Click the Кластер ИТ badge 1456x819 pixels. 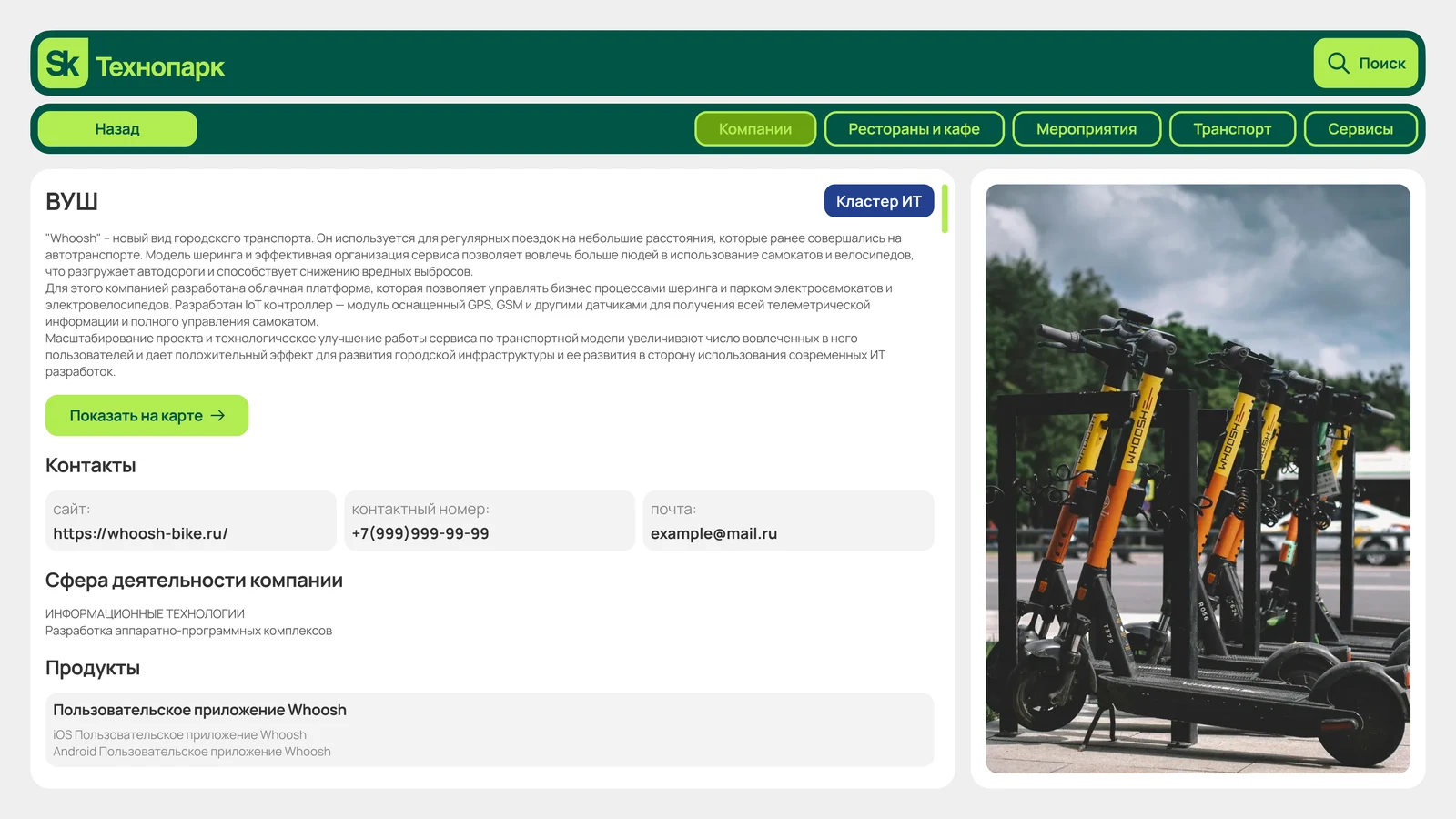pos(879,201)
